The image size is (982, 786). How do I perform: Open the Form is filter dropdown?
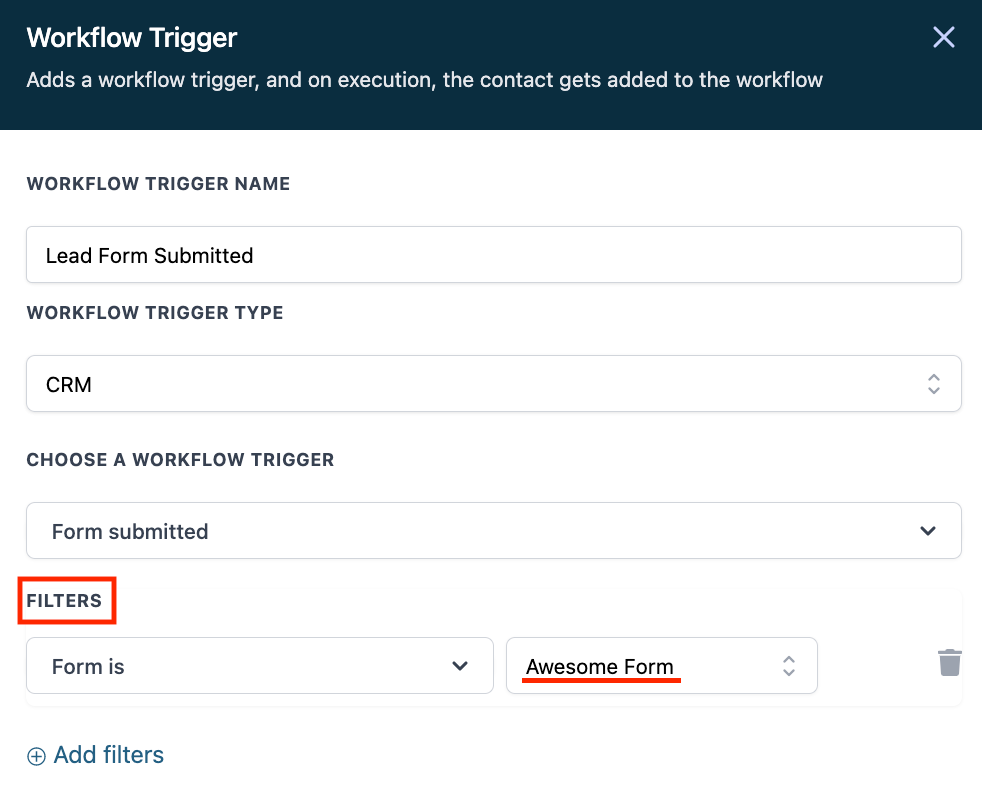pos(259,666)
